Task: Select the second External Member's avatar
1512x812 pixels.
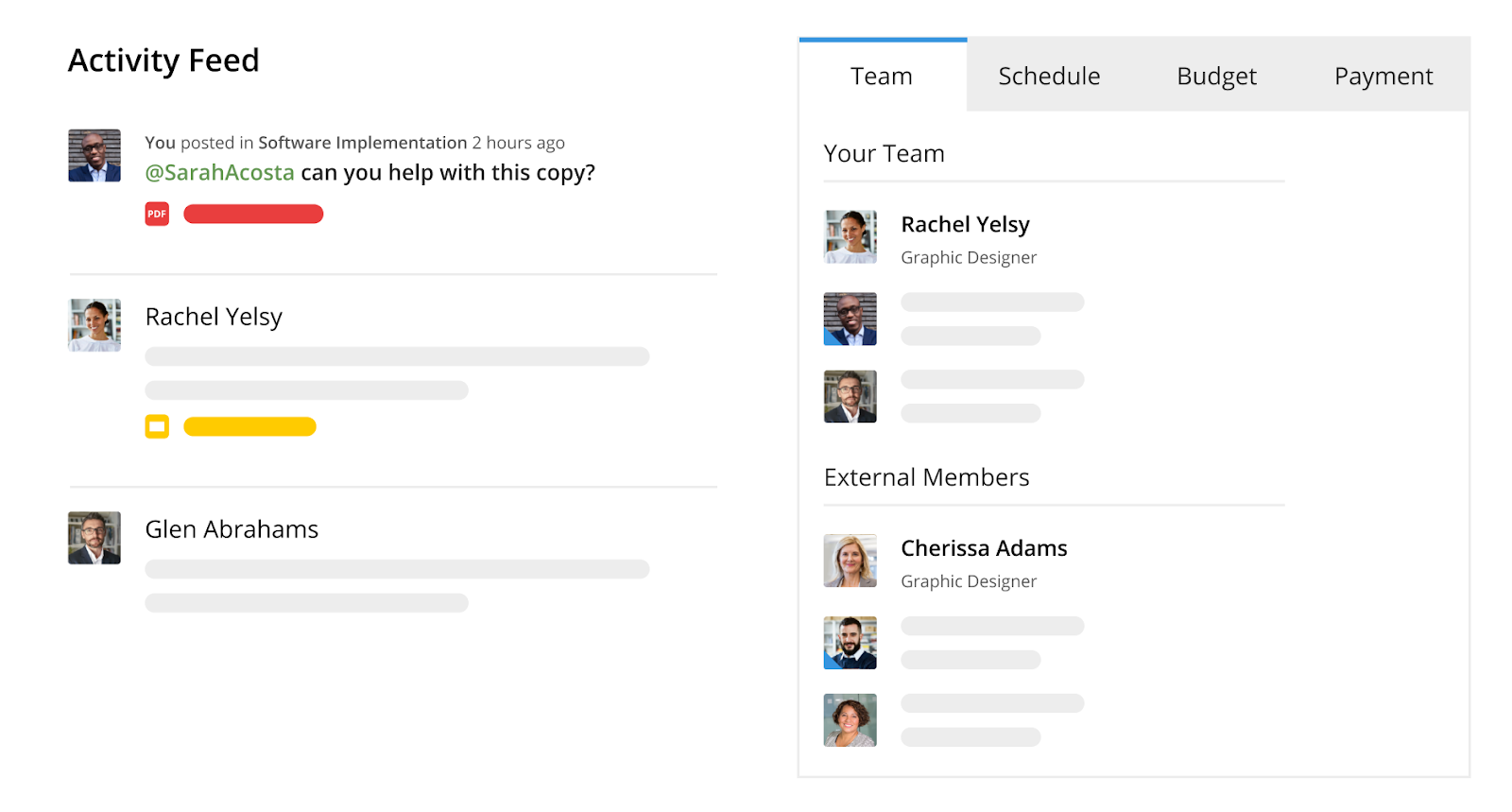Action: click(x=850, y=642)
